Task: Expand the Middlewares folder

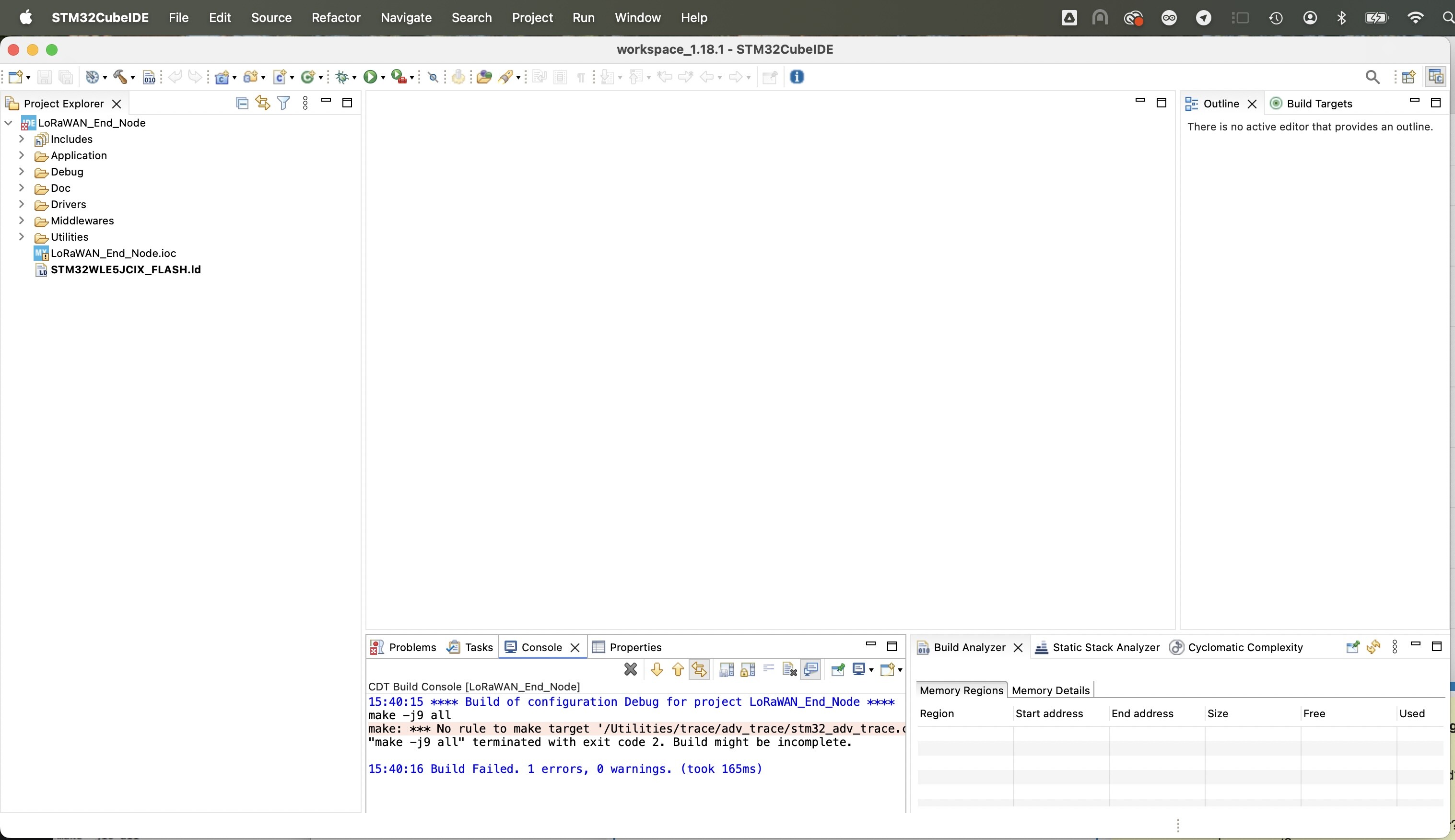Action: 22,221
